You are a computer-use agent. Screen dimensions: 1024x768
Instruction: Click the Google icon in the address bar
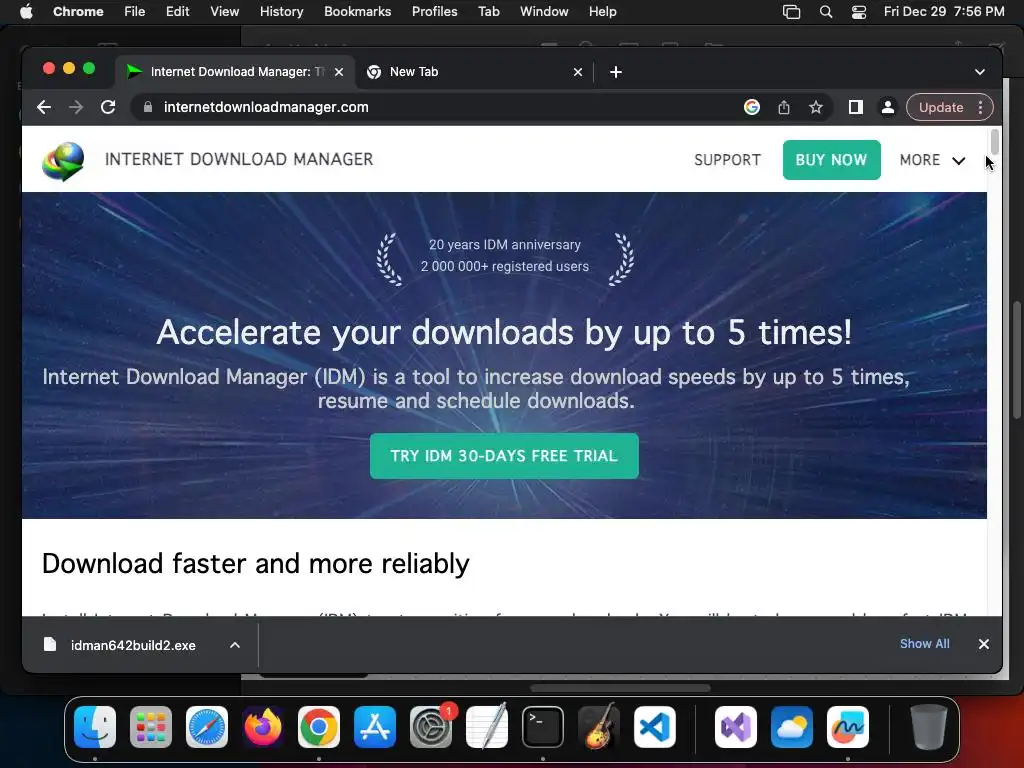pyautogui.click(x=752, y=107)
